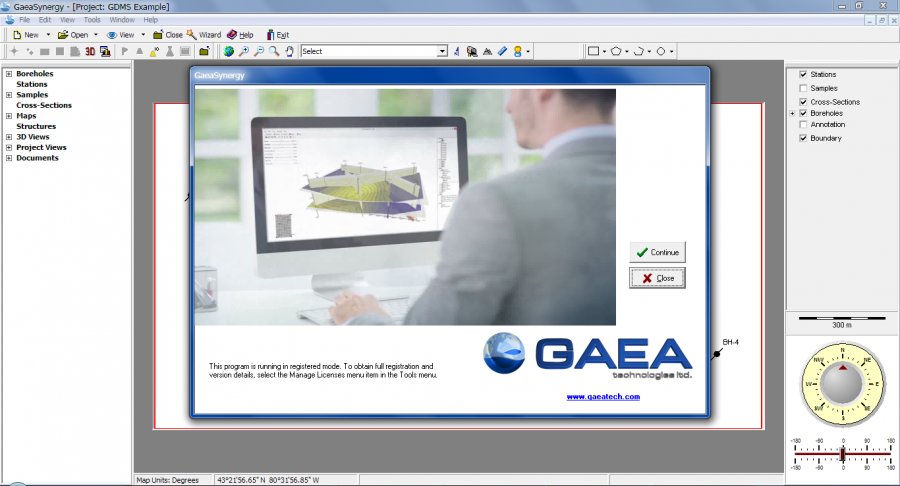Viewport: 900px width, 486px height.
Task: Toggle the Boundary layer checkbox
Action: click(803, 138)
